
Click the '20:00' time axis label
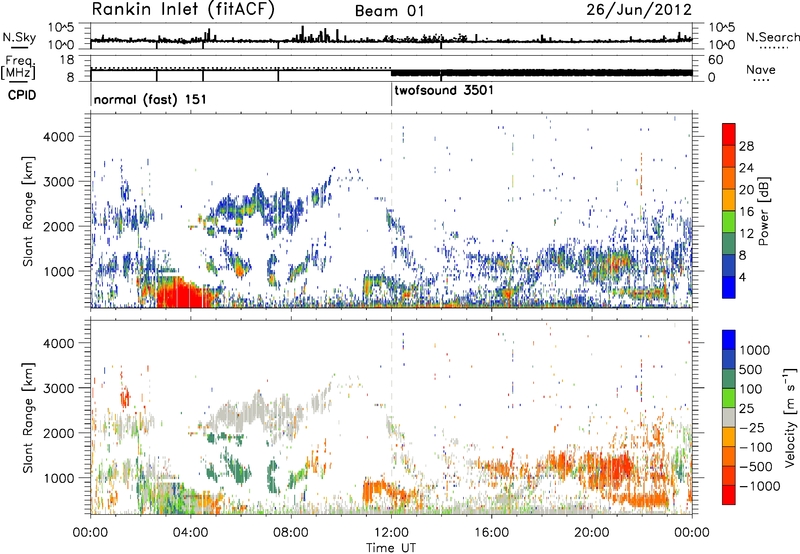coord(592,533)
